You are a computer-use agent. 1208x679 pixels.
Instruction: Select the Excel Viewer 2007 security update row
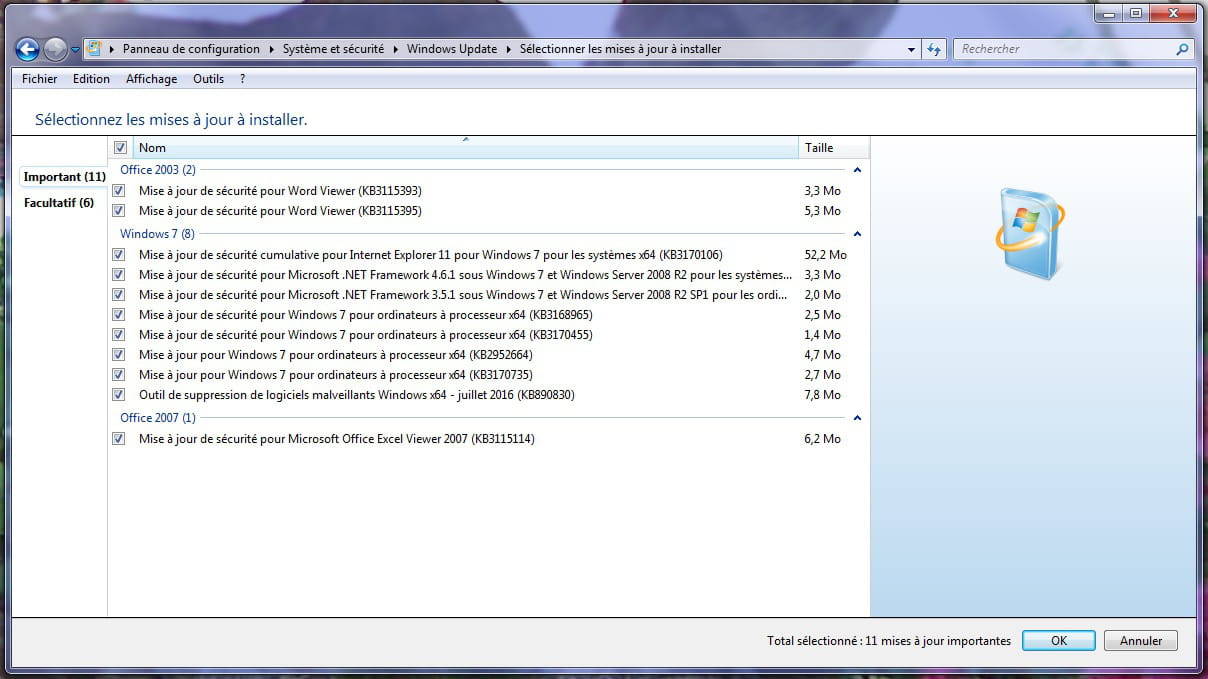point(489,439)
